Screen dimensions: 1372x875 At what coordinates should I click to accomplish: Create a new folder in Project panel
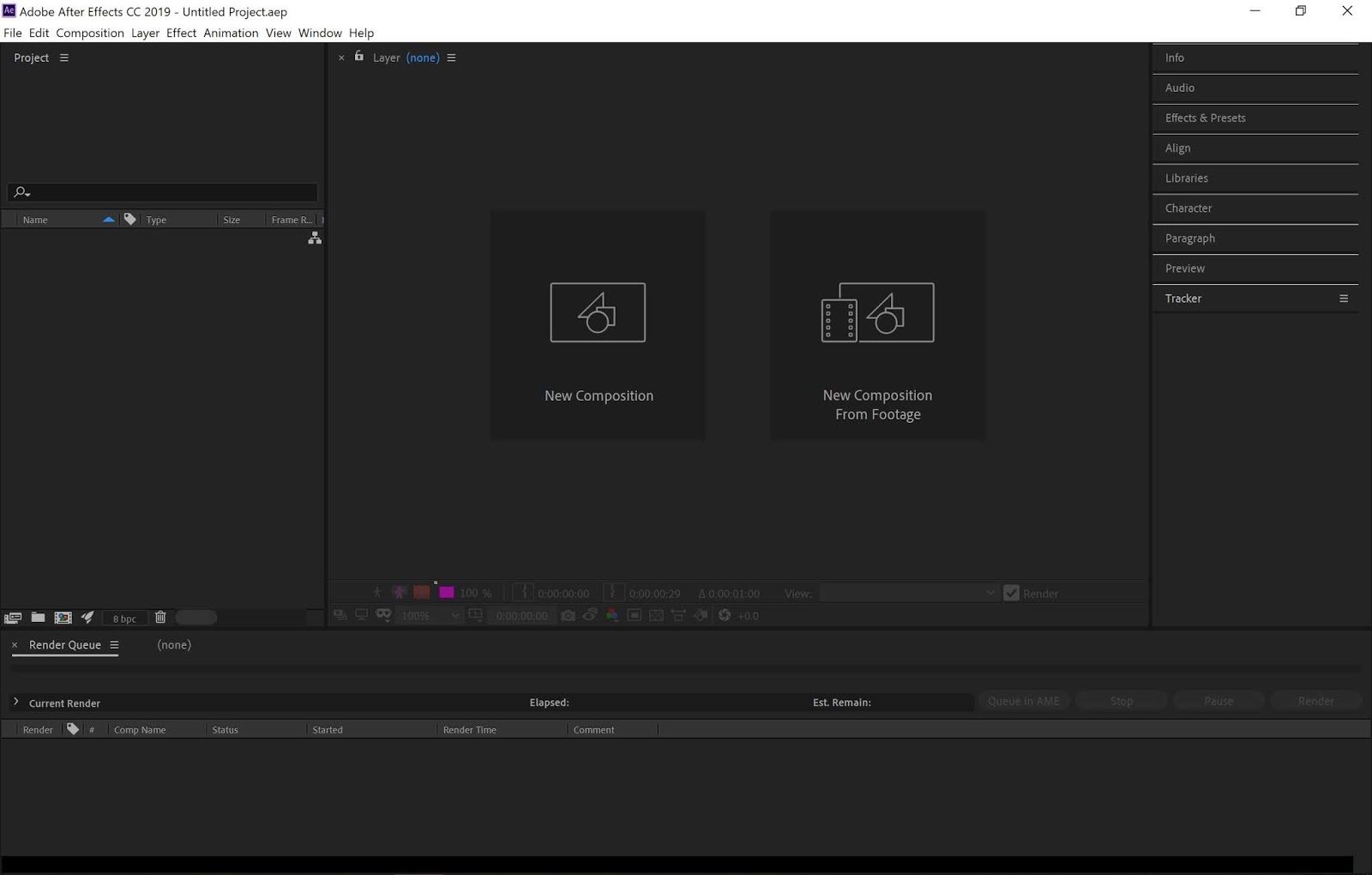tap(38, 617)
